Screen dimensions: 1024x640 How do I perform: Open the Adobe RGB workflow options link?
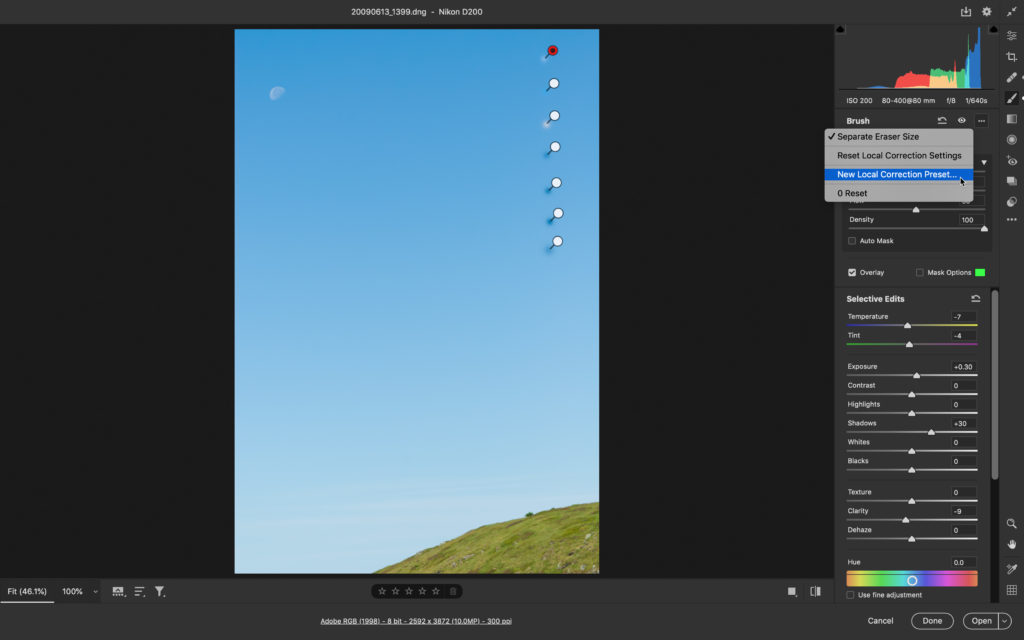tap(416, 621)
